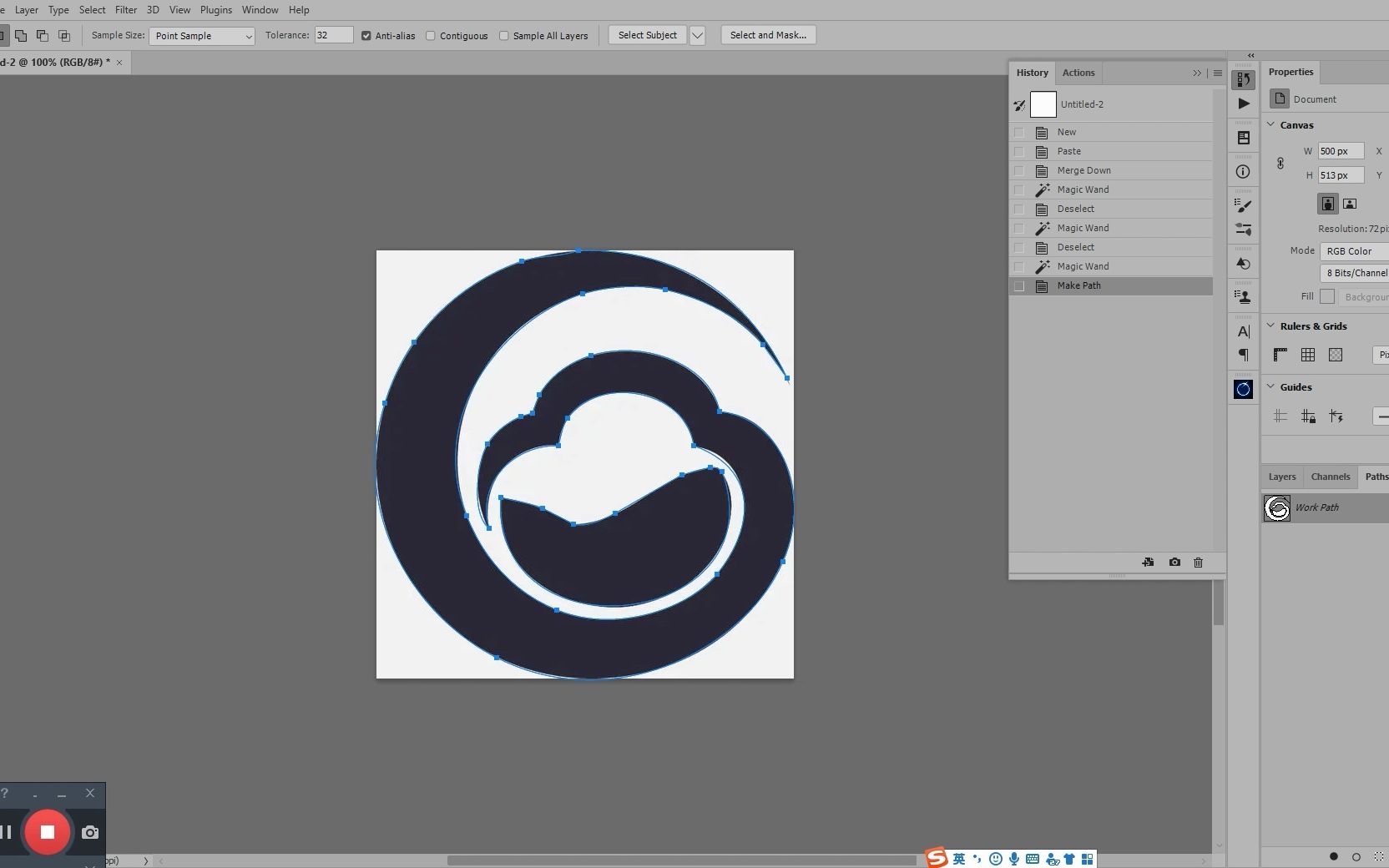
Task: Click link width and height chain icon
Action: pos(1280,164)
